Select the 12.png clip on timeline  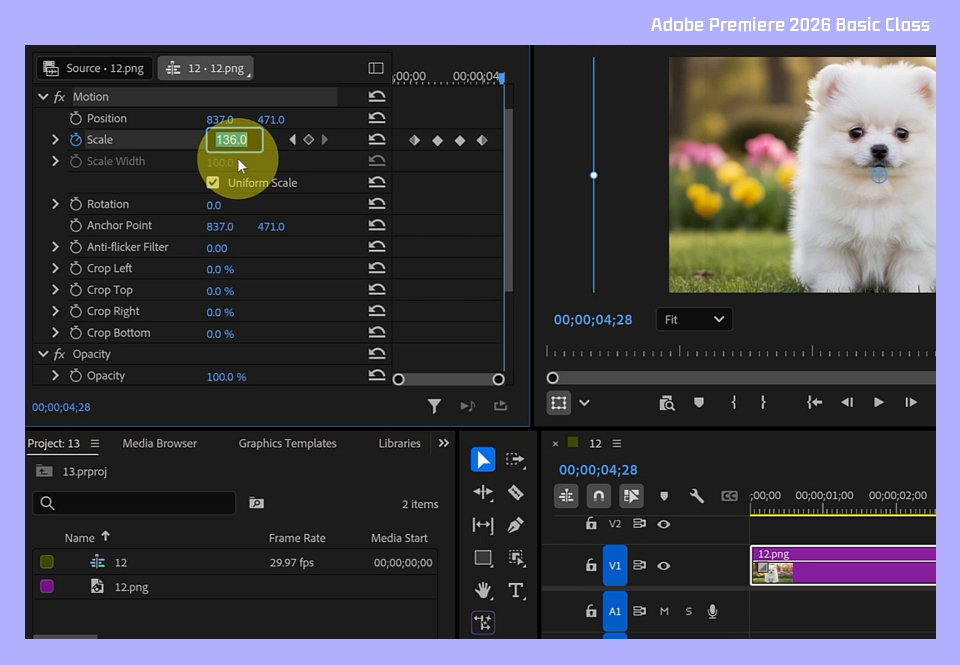[x=843, y=565]
